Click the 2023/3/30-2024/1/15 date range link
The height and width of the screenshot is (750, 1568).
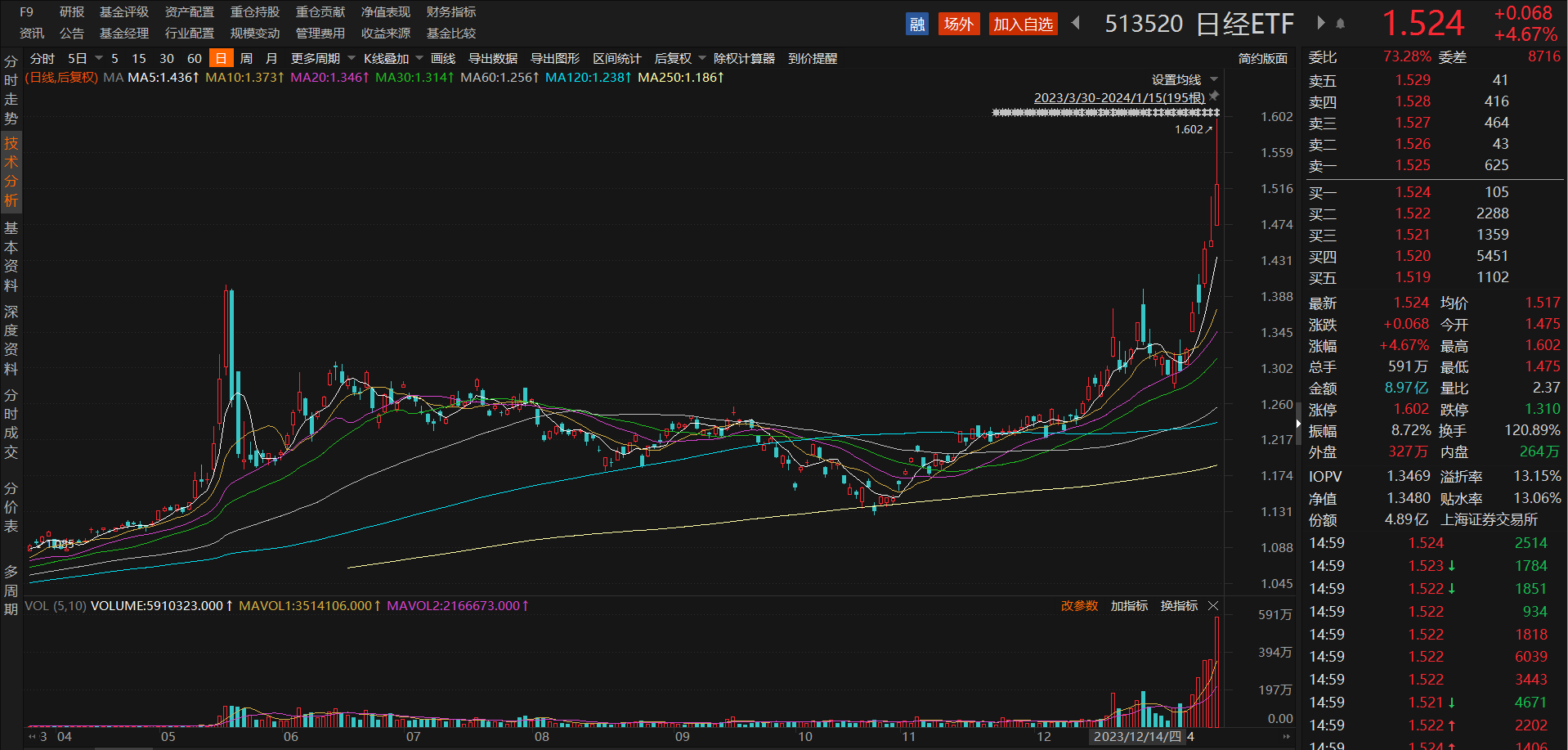1119,98
